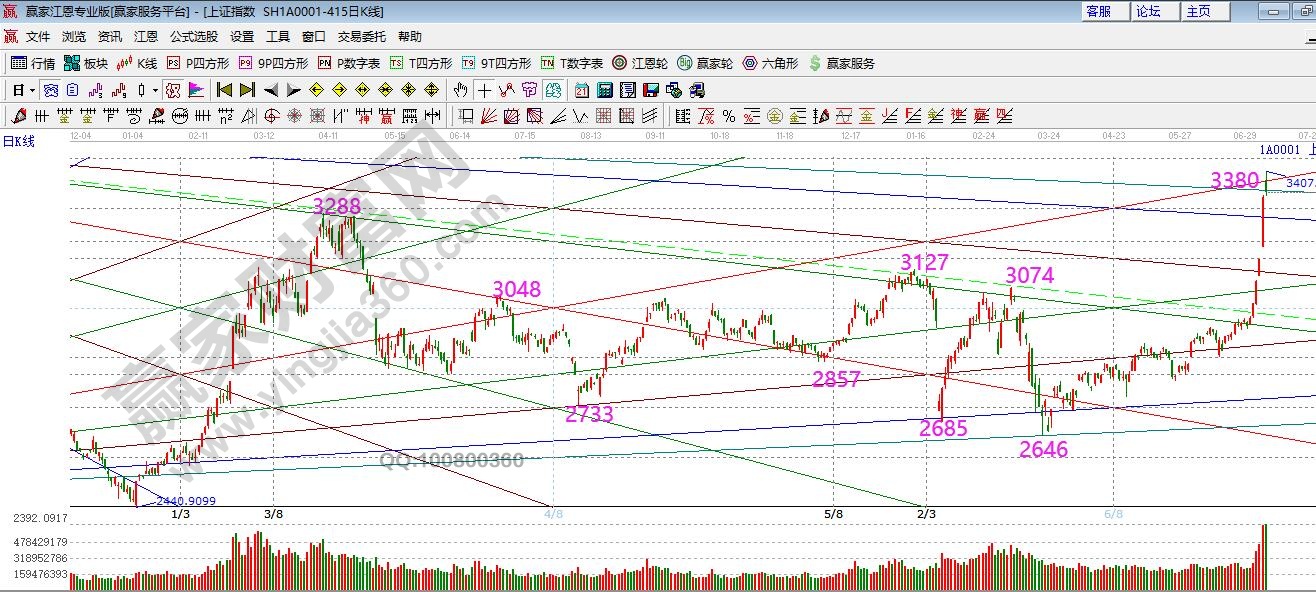Open the 江恩 menu in menu bar

pyautogui.click(x=146, y=37)
